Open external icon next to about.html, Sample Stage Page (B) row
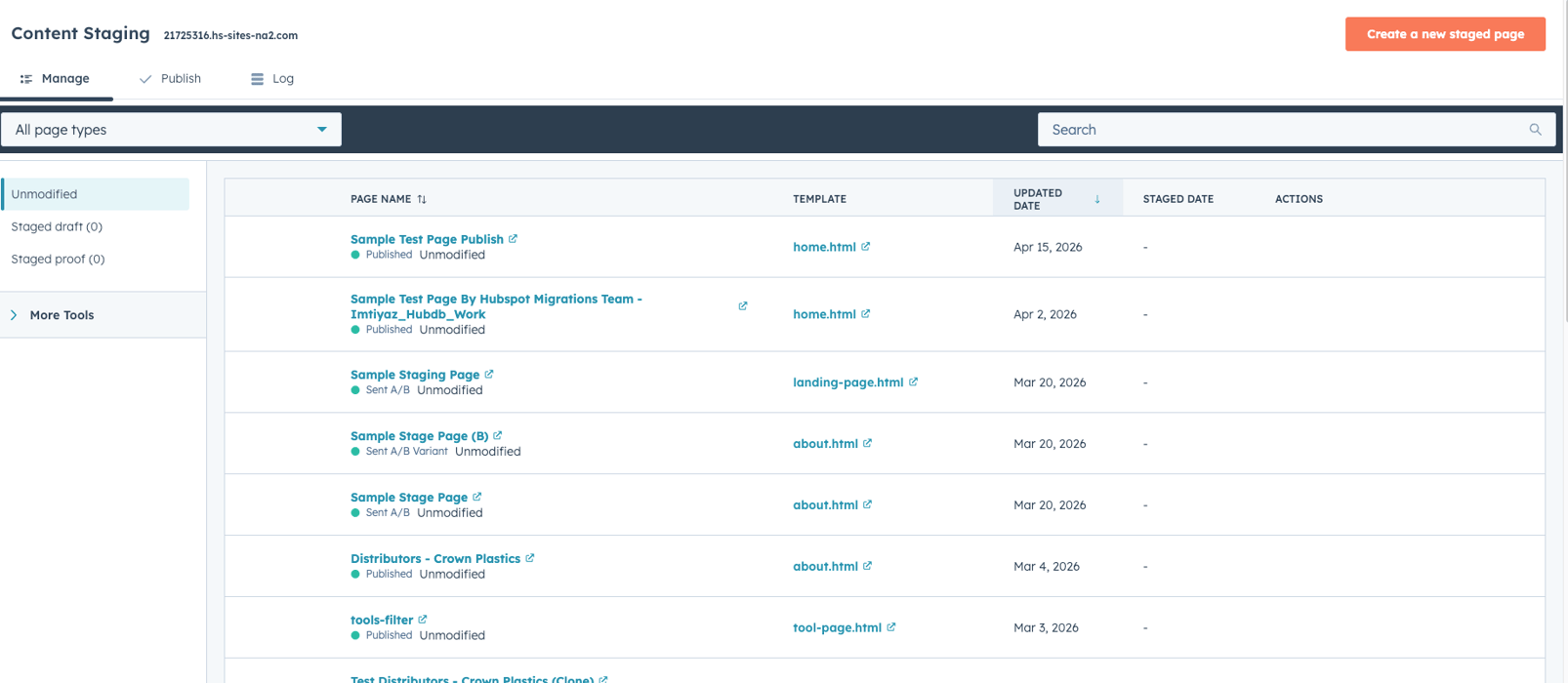 point(868,443)
